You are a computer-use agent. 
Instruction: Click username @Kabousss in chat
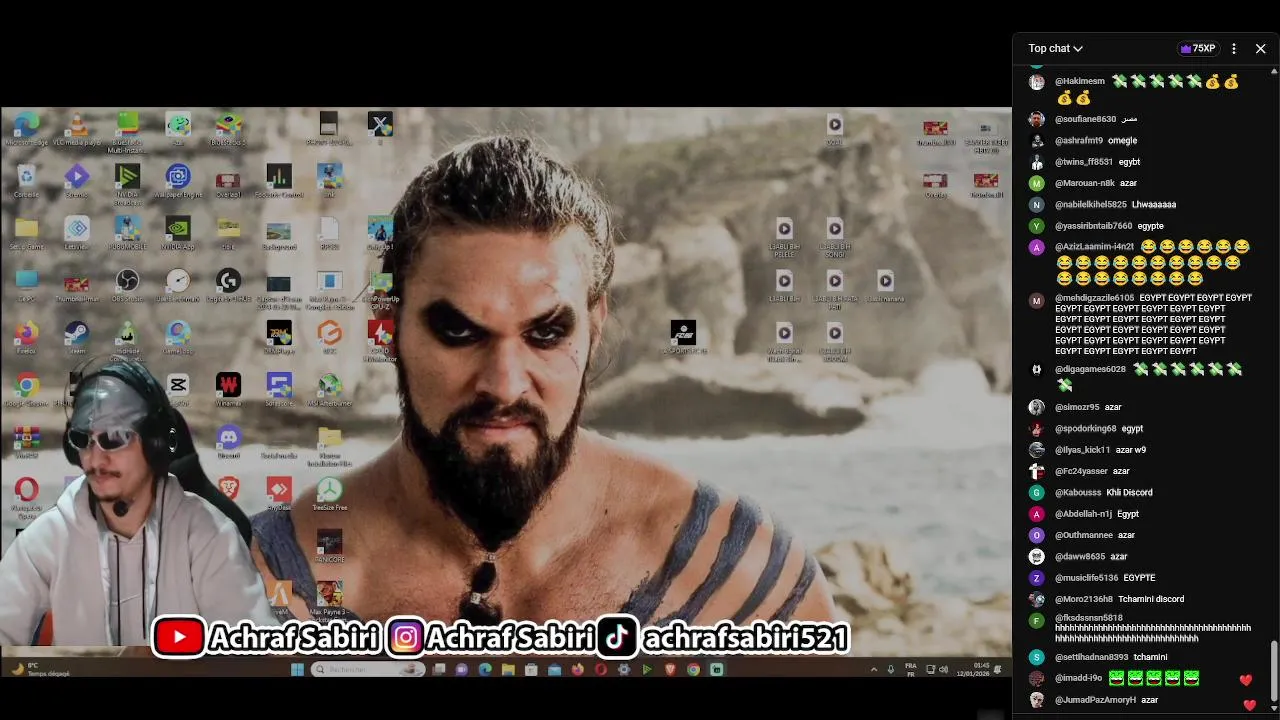pyautogui.click(x=1078, y=493)
